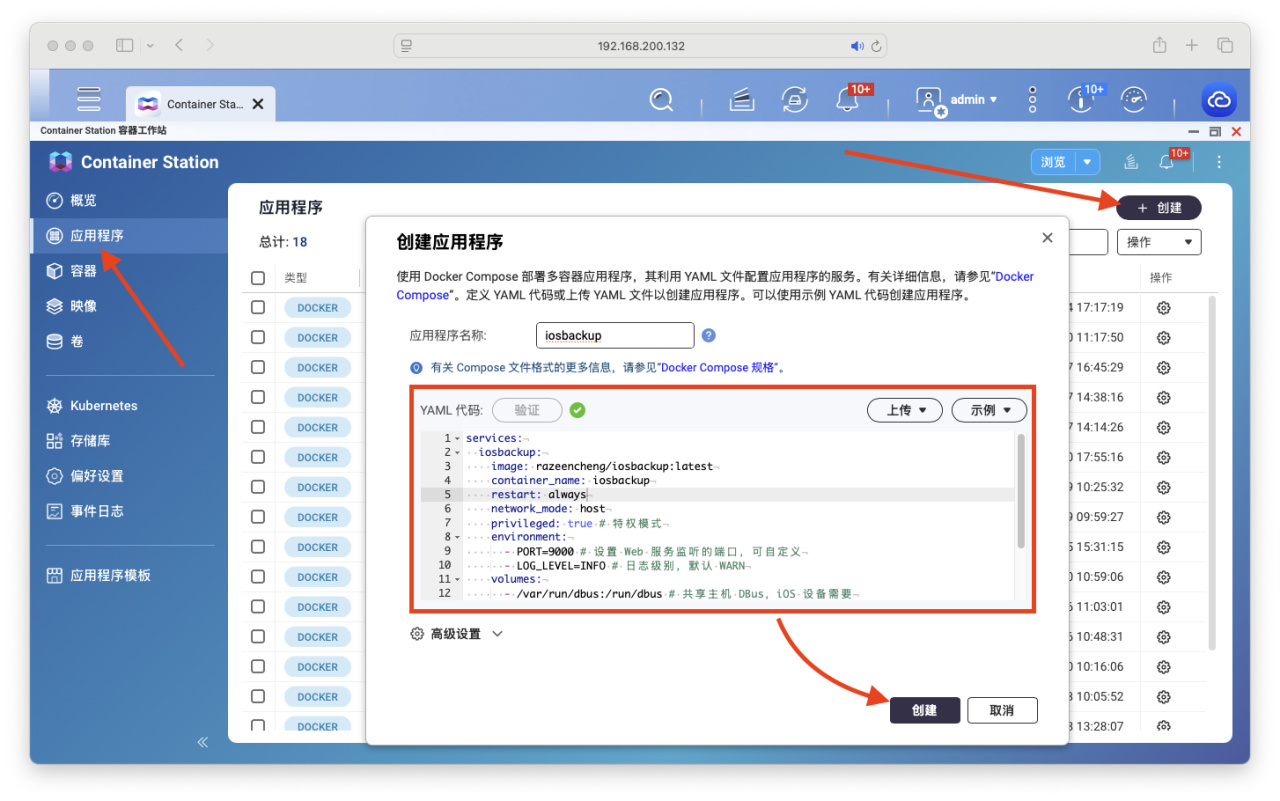1280x801 pixels.
Task: Open the blue myQNAPcloud icon
Action: coord(1219,100)
